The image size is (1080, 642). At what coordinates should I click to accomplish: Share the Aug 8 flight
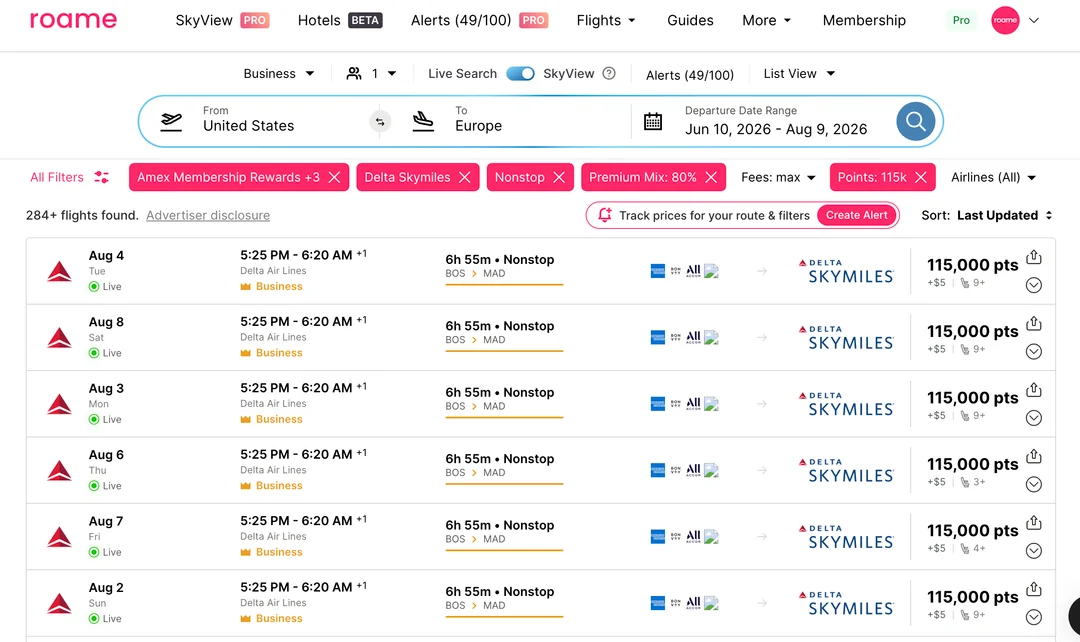pos(1033,323)
